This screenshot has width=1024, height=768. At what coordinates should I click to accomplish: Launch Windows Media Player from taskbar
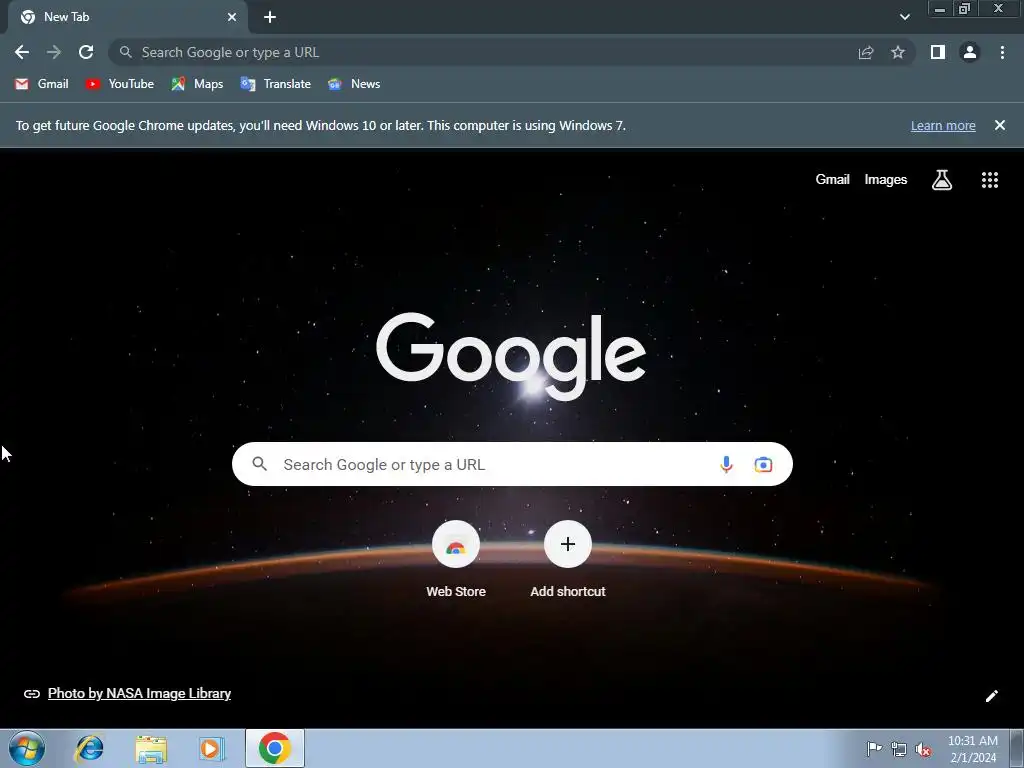coord(212,748)
